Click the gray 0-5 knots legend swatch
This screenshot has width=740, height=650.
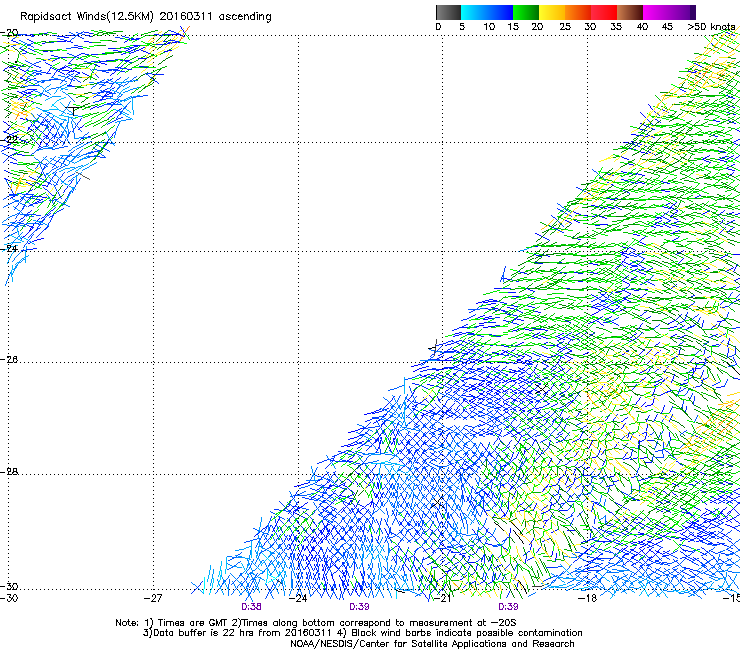point(448,12)
